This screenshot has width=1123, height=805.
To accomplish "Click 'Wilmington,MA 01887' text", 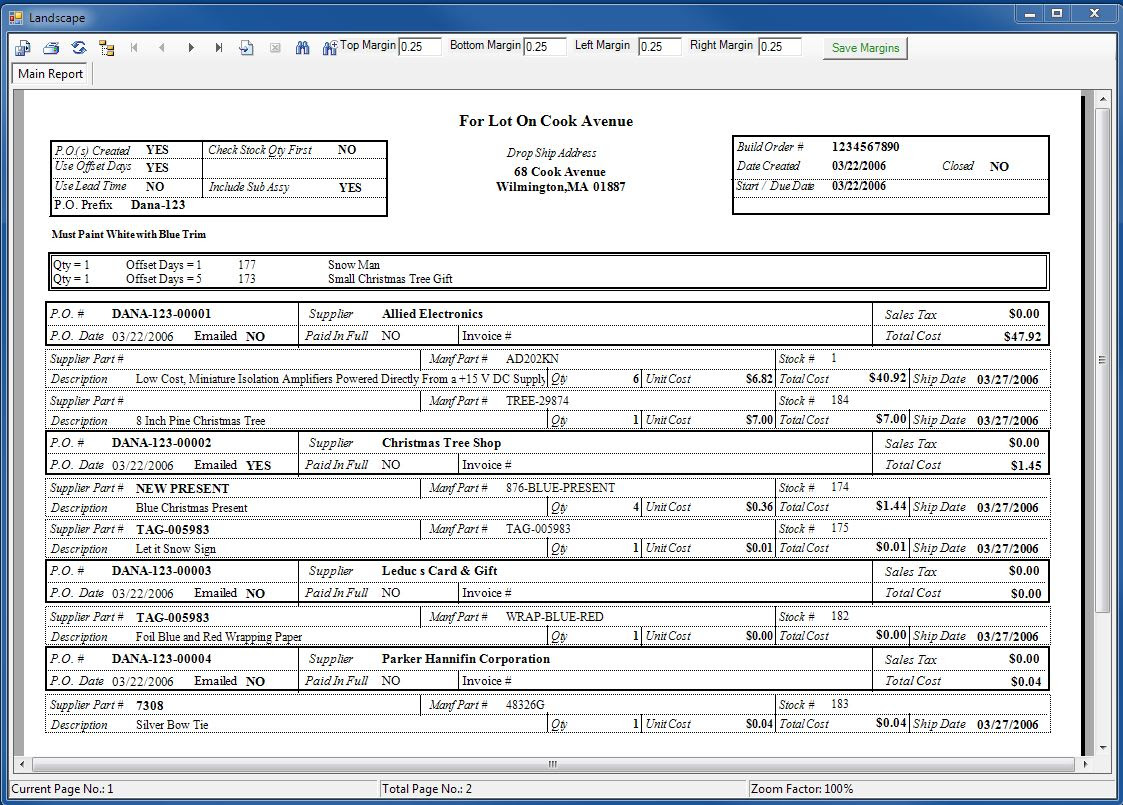I will (x=561, y=187).
